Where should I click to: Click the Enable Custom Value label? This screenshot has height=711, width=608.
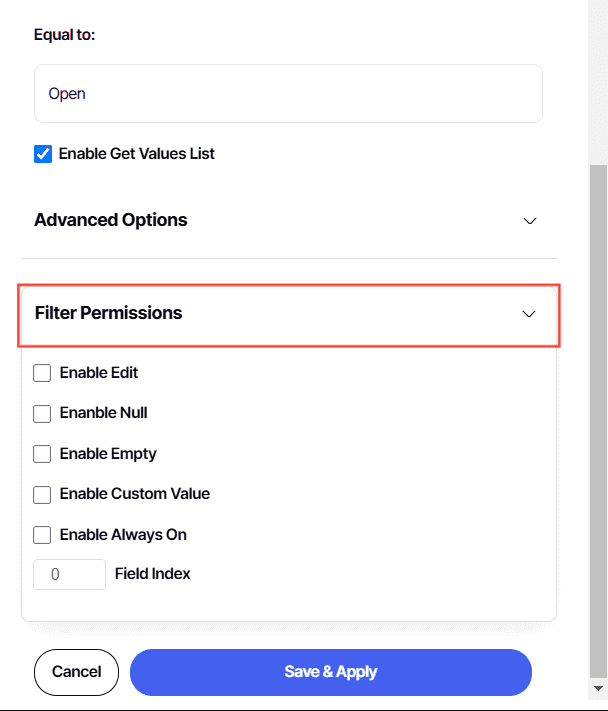(x=135, y=494)
